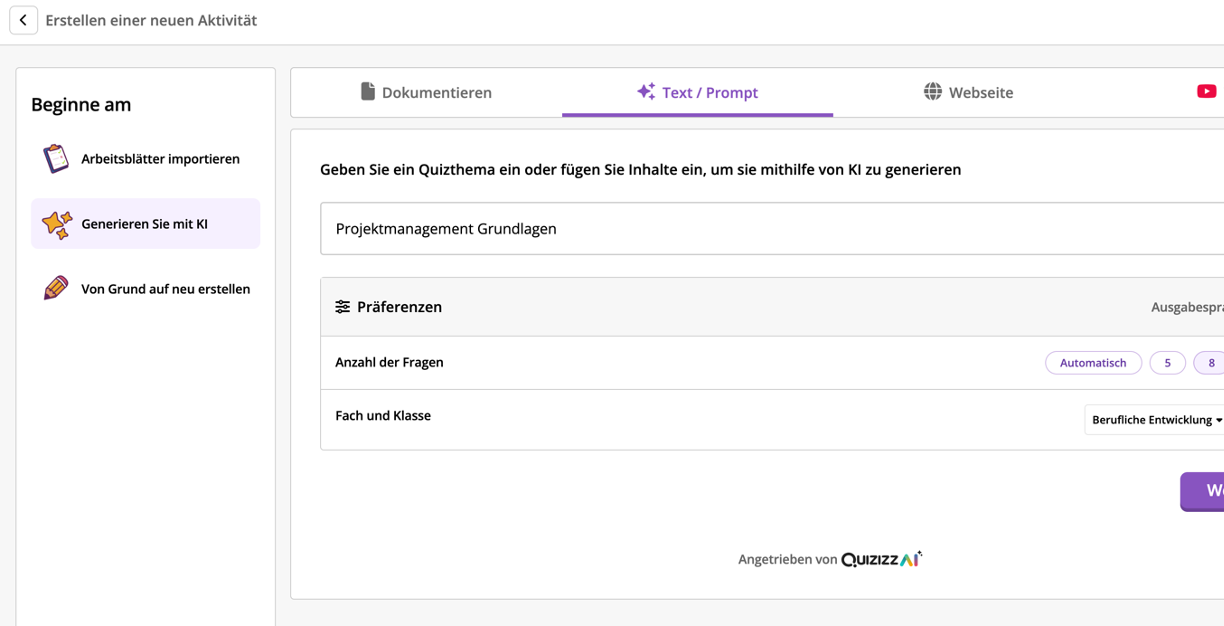Click the document file icon in tabs
The height and width of the screenshot is (626, 1224).
tap(368, 92)
